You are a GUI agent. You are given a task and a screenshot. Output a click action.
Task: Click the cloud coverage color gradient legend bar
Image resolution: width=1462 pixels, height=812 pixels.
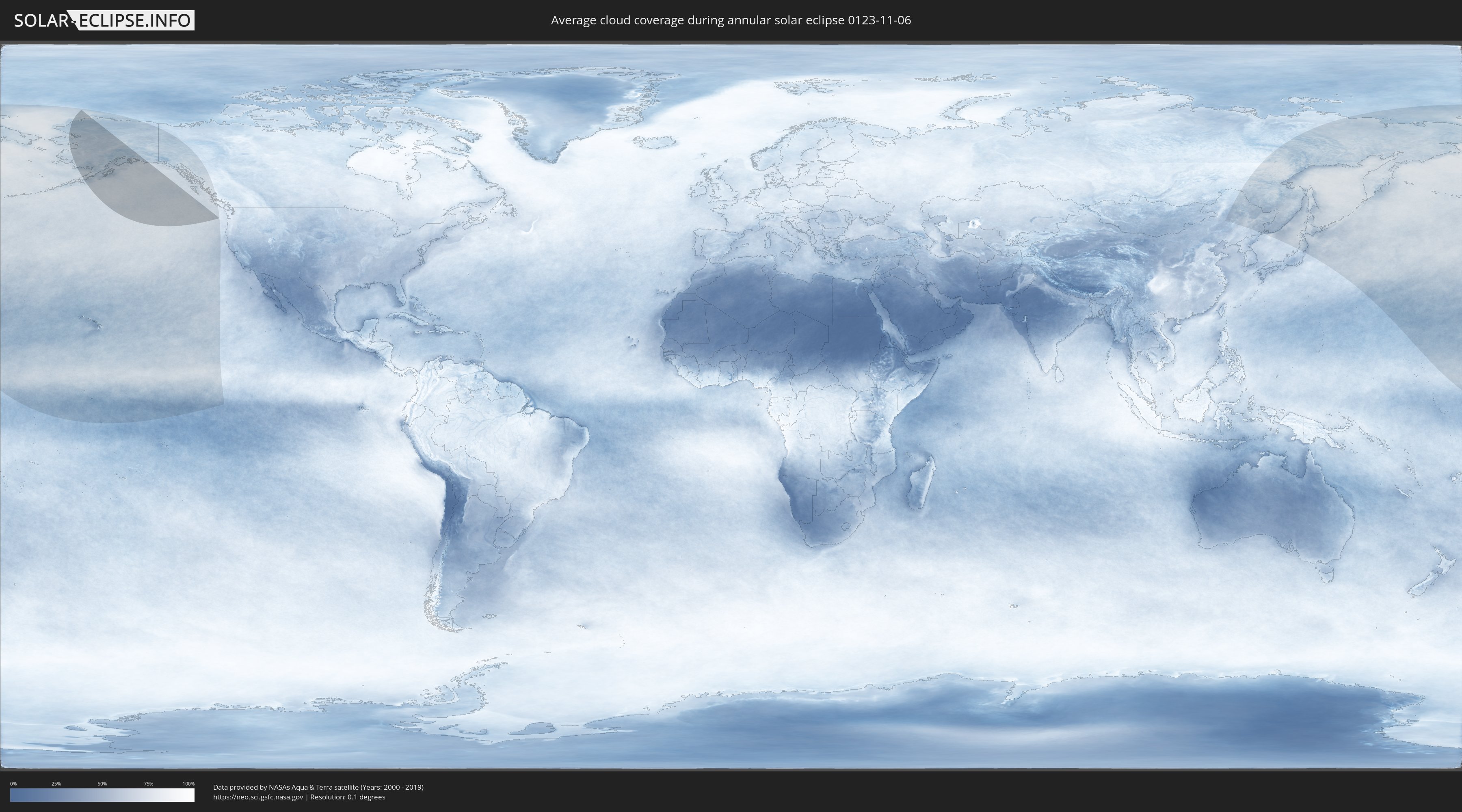pyautogui.click(x=102, y=795)
